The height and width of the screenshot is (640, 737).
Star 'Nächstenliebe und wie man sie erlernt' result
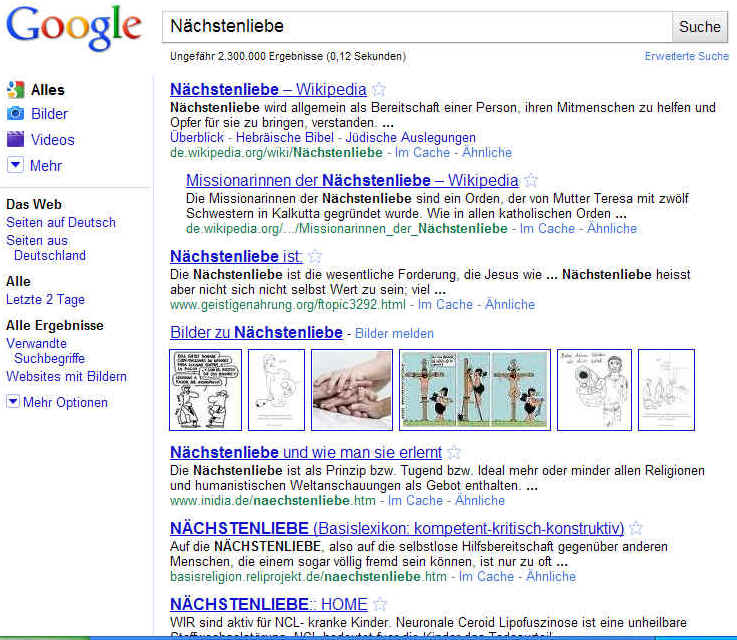click(454, 452)
